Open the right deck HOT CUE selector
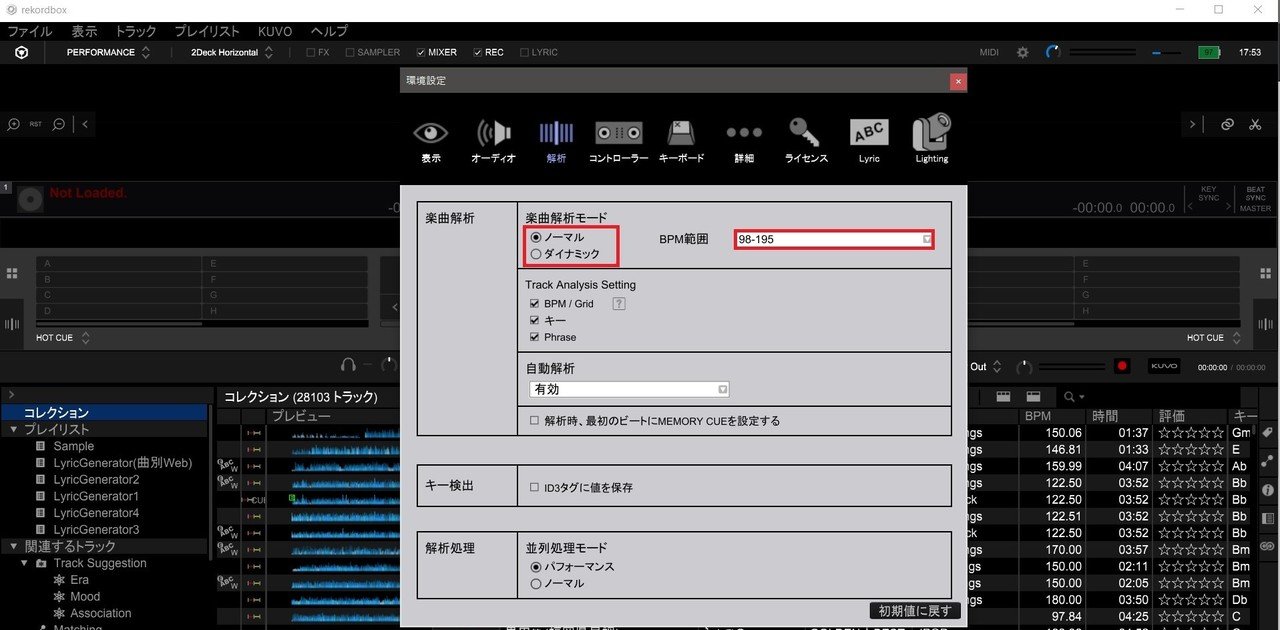This screenshot has height=630, width=1280. click(1213, 338)
